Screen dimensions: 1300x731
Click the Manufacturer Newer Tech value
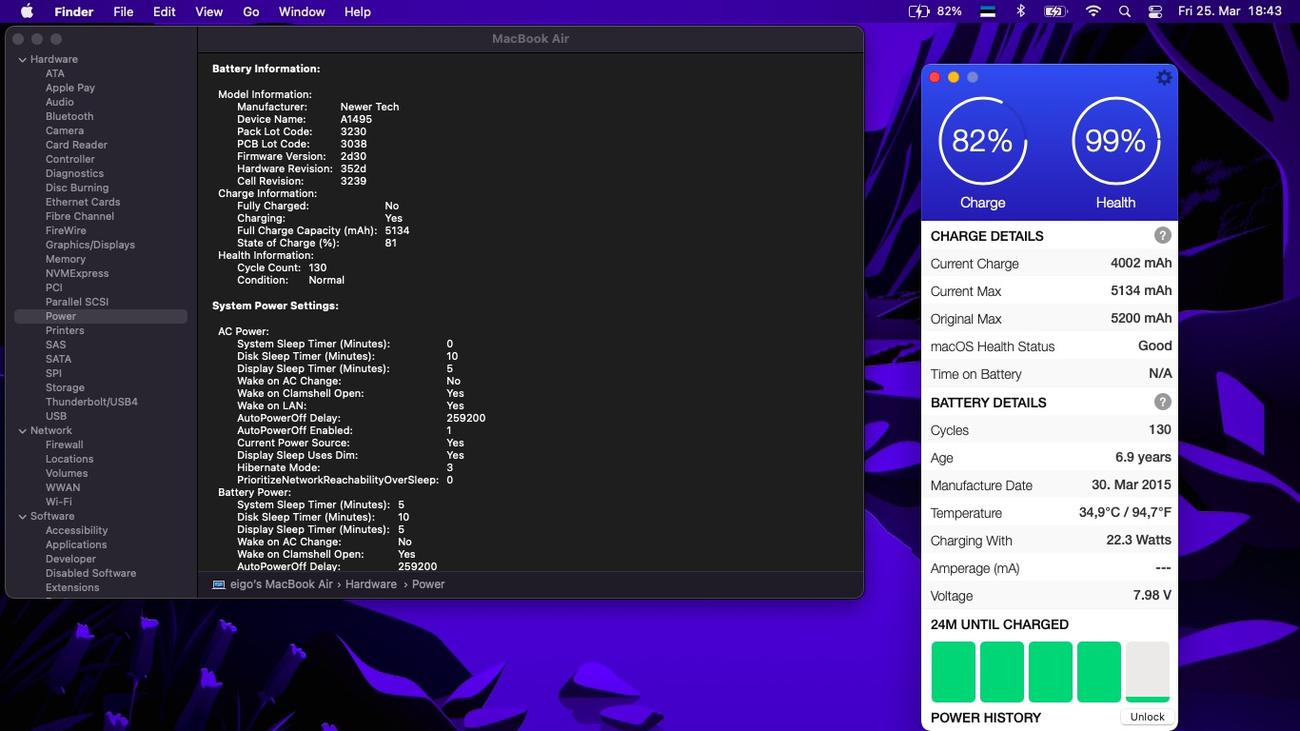click(x=369, y=107)
